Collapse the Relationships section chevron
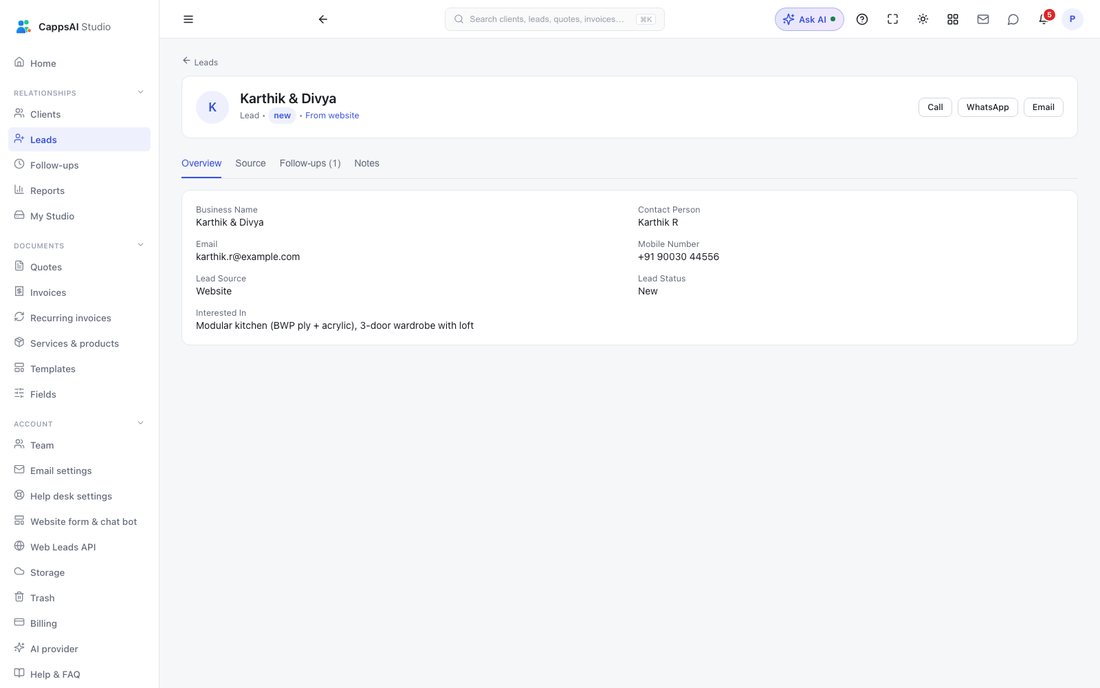1100x688 pixels. (x=140, y=92)
